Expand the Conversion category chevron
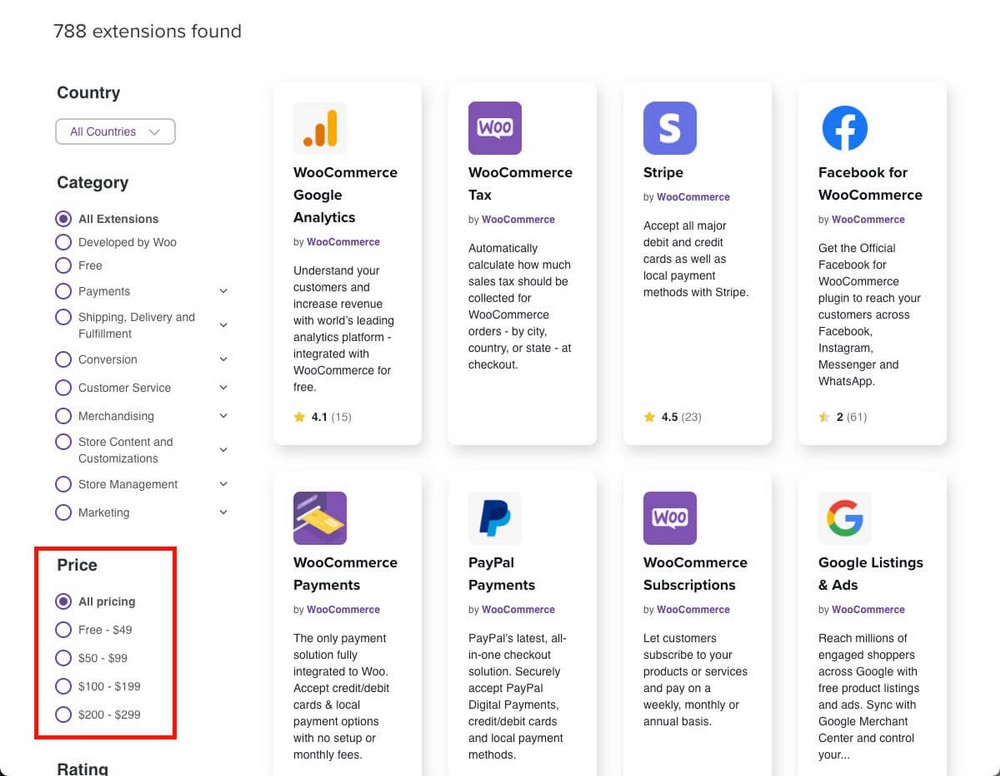Viewport: 1000px width, 776px height. [223, 359]
